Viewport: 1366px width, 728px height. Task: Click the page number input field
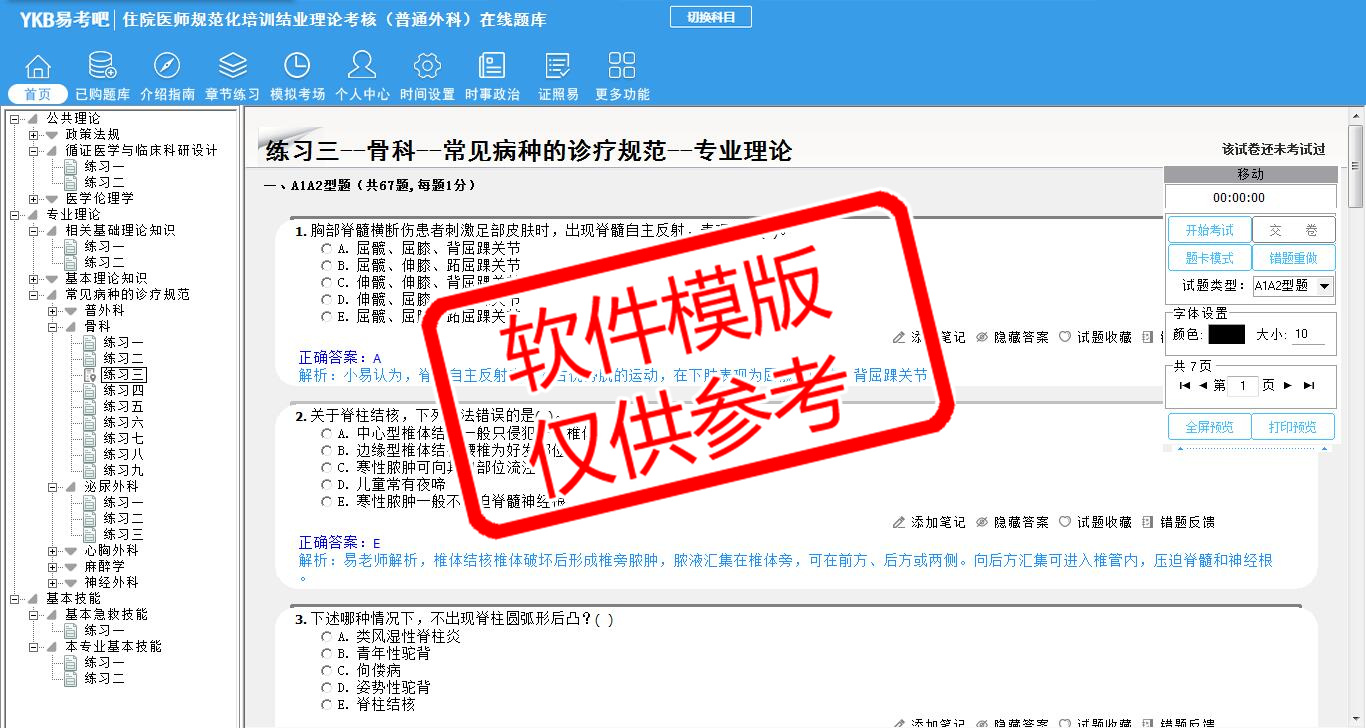tap(1242, 386)
